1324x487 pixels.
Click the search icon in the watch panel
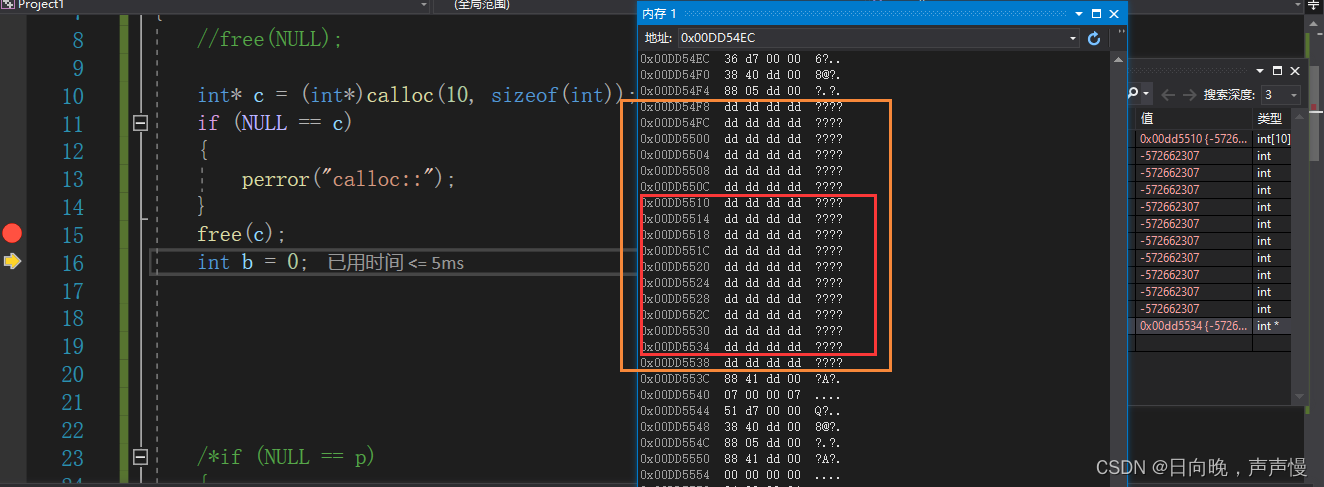coord(1135,94)
